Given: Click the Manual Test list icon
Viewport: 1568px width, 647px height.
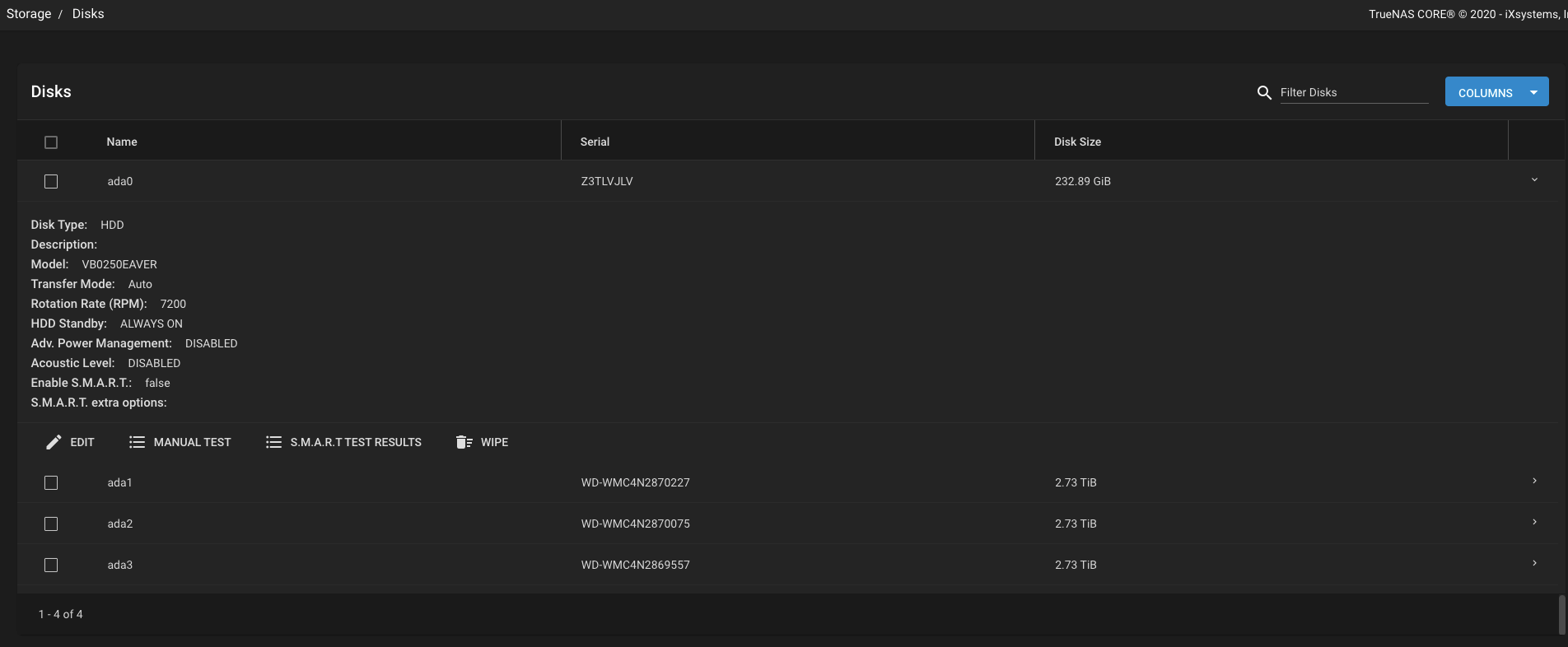Looking at the screenshot, I should [x=137, y=442].
